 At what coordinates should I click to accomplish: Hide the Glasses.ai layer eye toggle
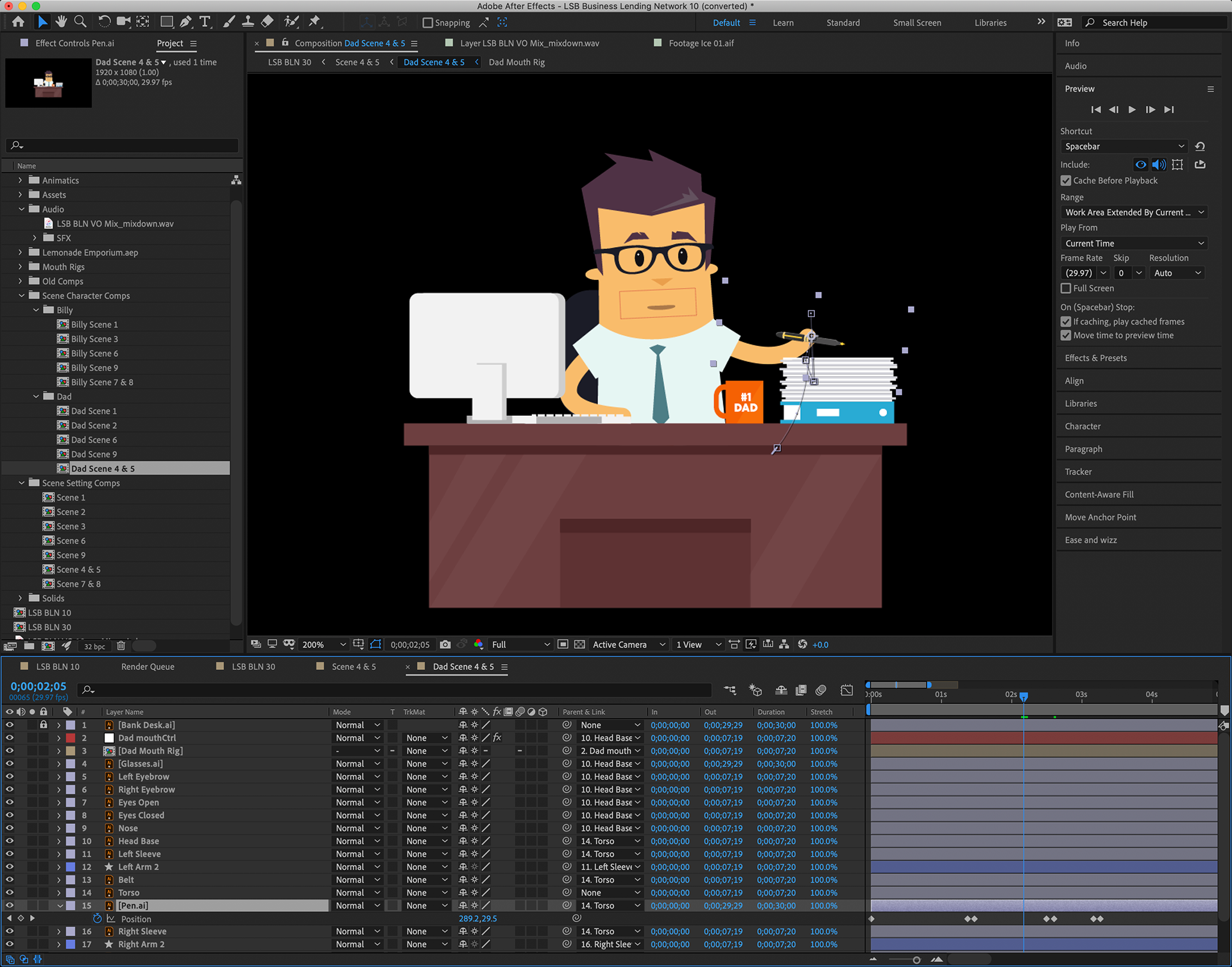(x=9, y=764)
